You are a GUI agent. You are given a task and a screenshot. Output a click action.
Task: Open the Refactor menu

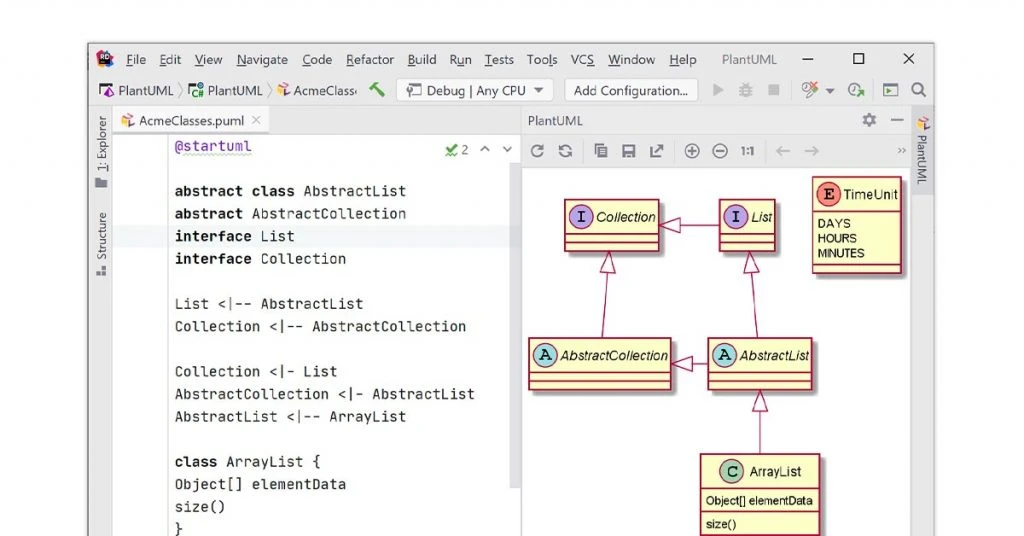click(x=370, y=59)
